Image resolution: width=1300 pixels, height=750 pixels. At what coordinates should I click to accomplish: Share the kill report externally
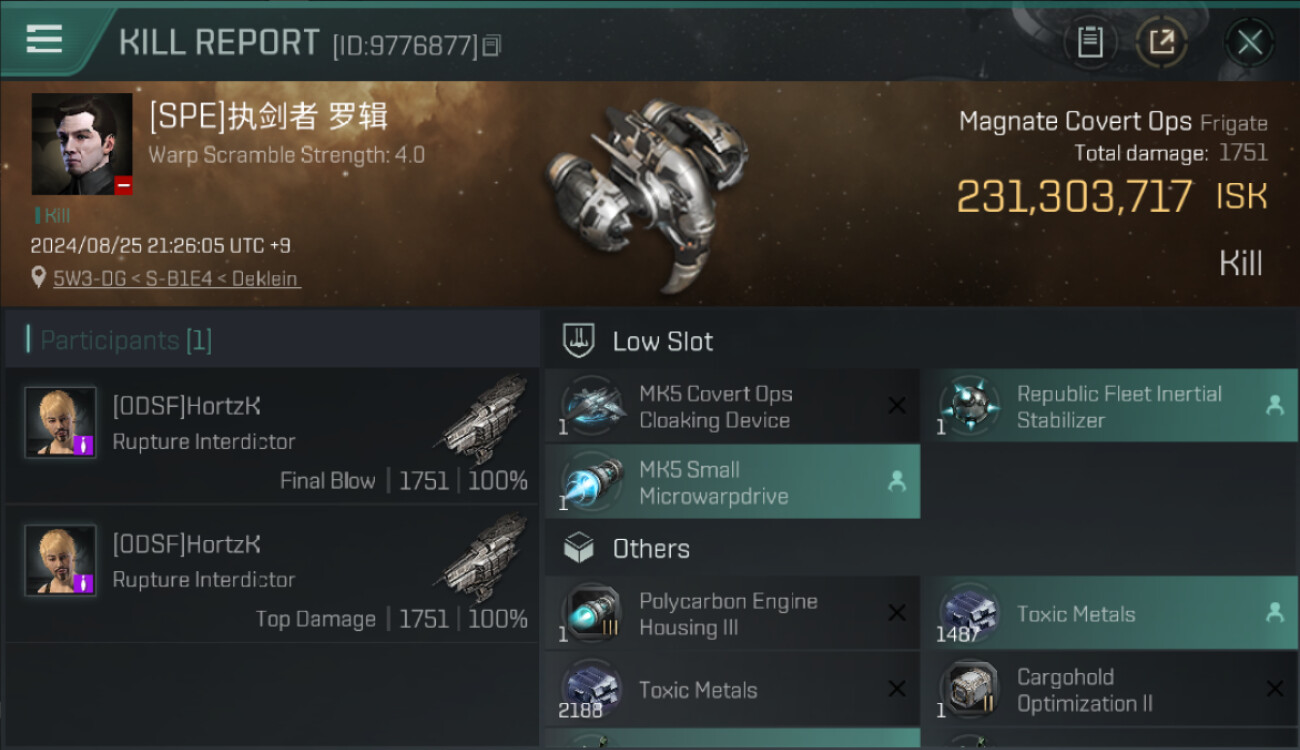point(1161,42)
